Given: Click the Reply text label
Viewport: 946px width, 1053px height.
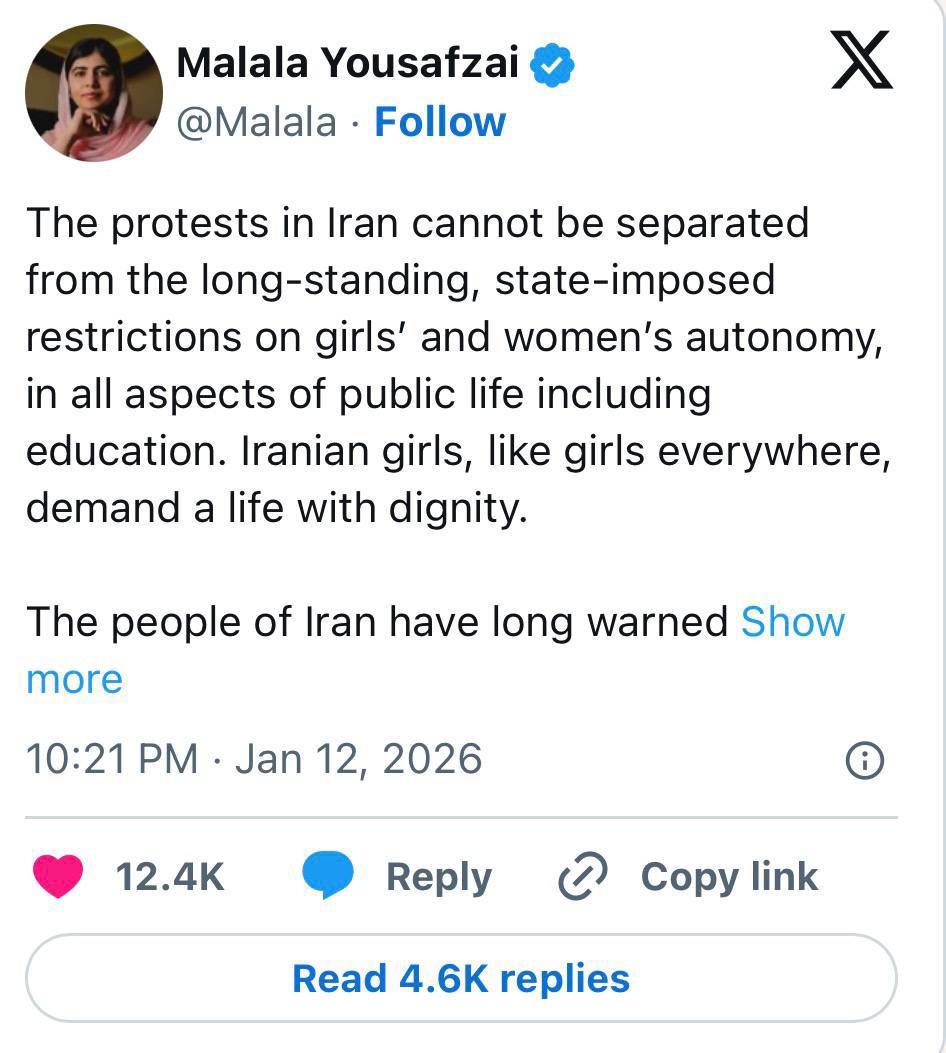Looking at the screenshot, I should [x=438, y=877].
